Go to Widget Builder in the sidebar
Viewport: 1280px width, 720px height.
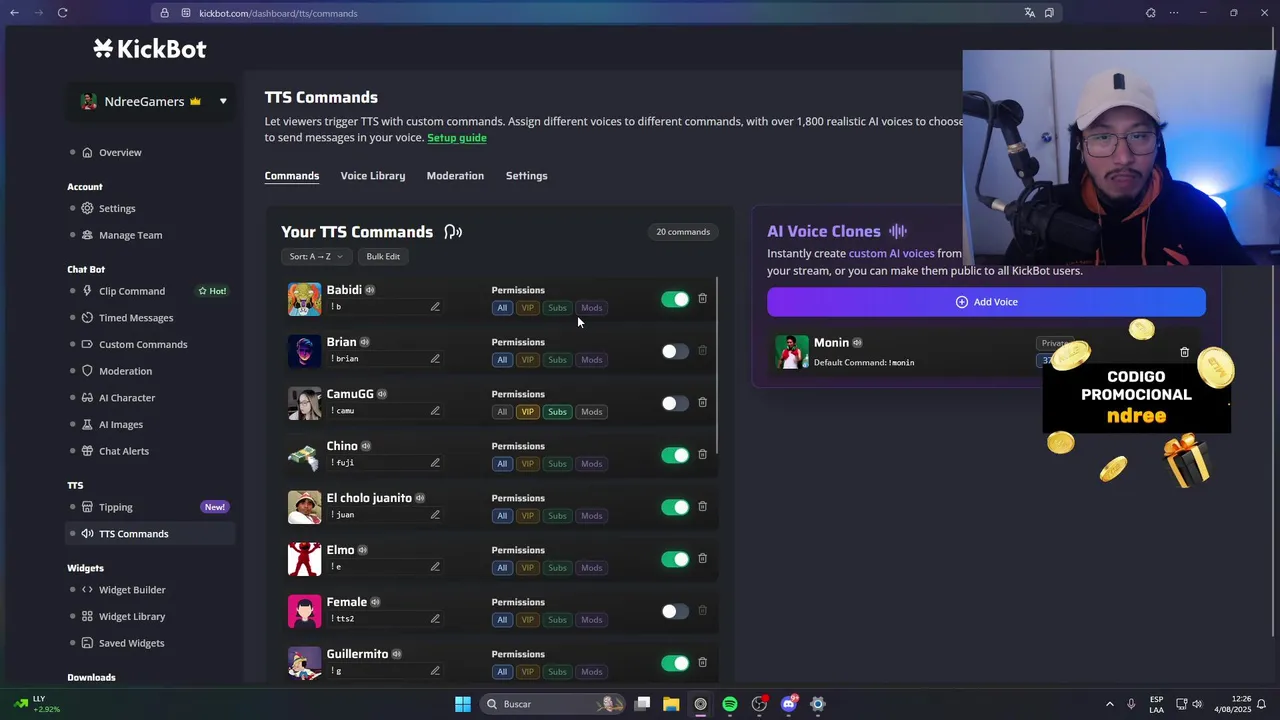pyautogui.click(x=132, y=590)
